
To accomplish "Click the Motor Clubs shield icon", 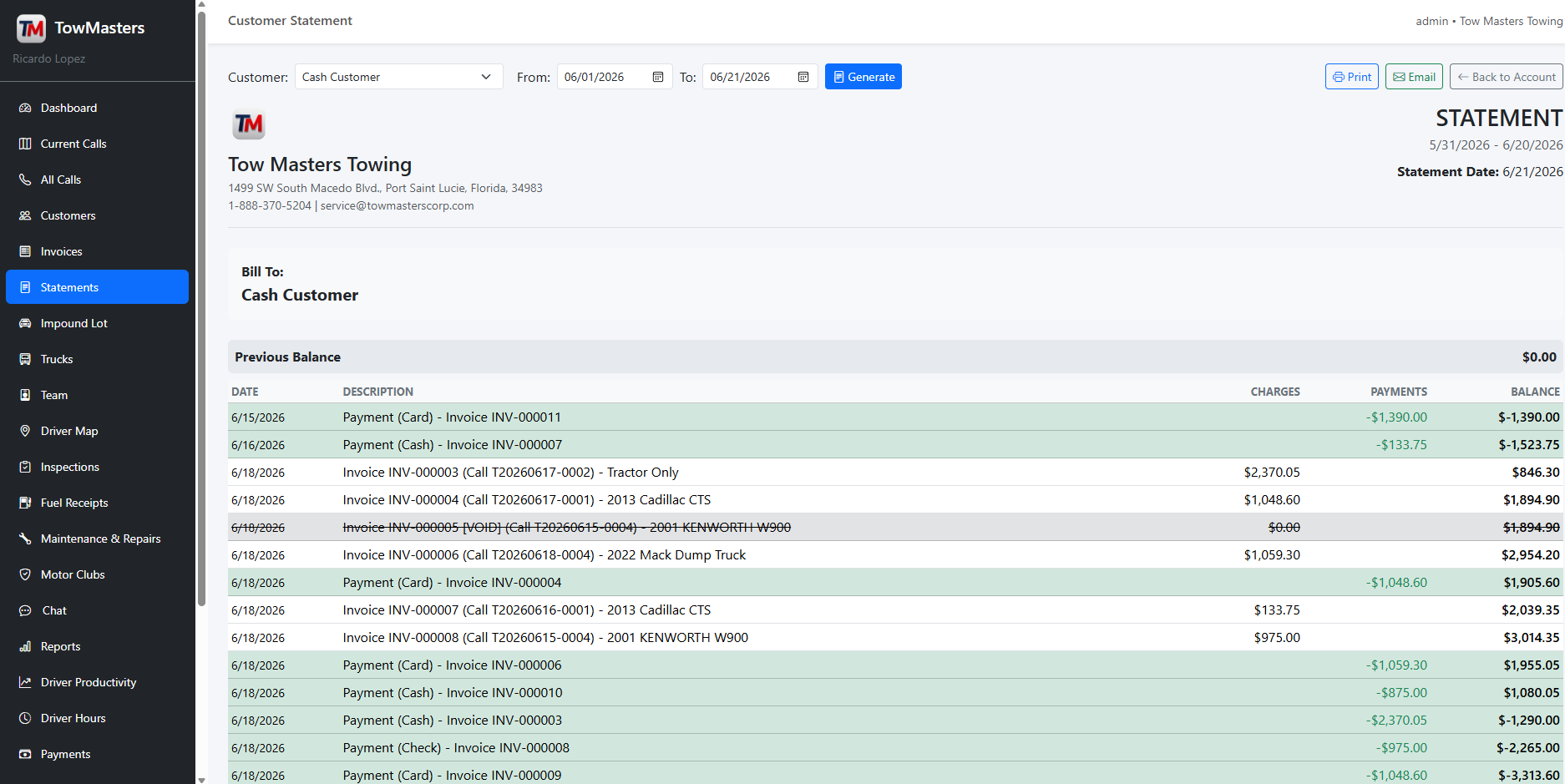I will (25, 574).
